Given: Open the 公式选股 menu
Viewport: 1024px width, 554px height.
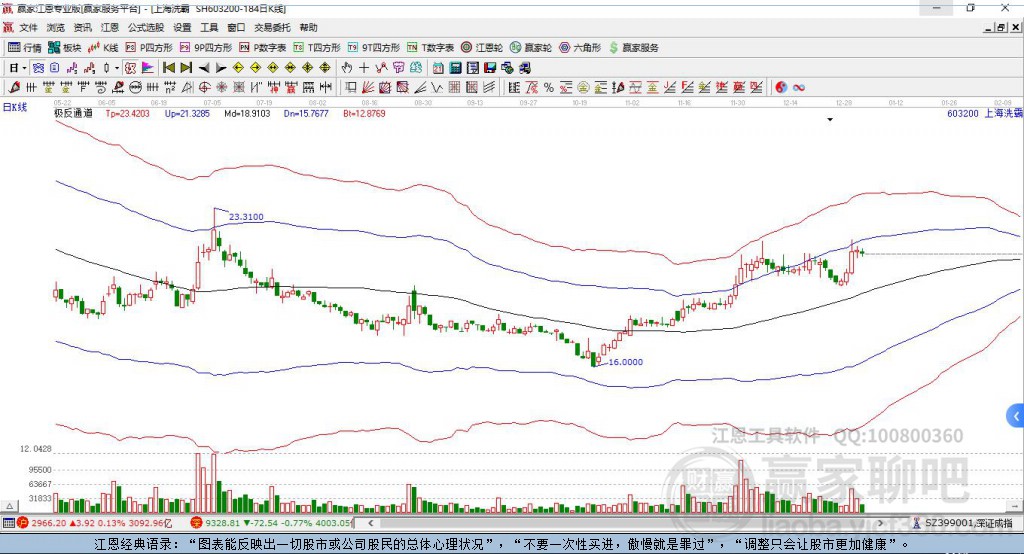Looking at the screenshot, I should [x=146, y=27].
